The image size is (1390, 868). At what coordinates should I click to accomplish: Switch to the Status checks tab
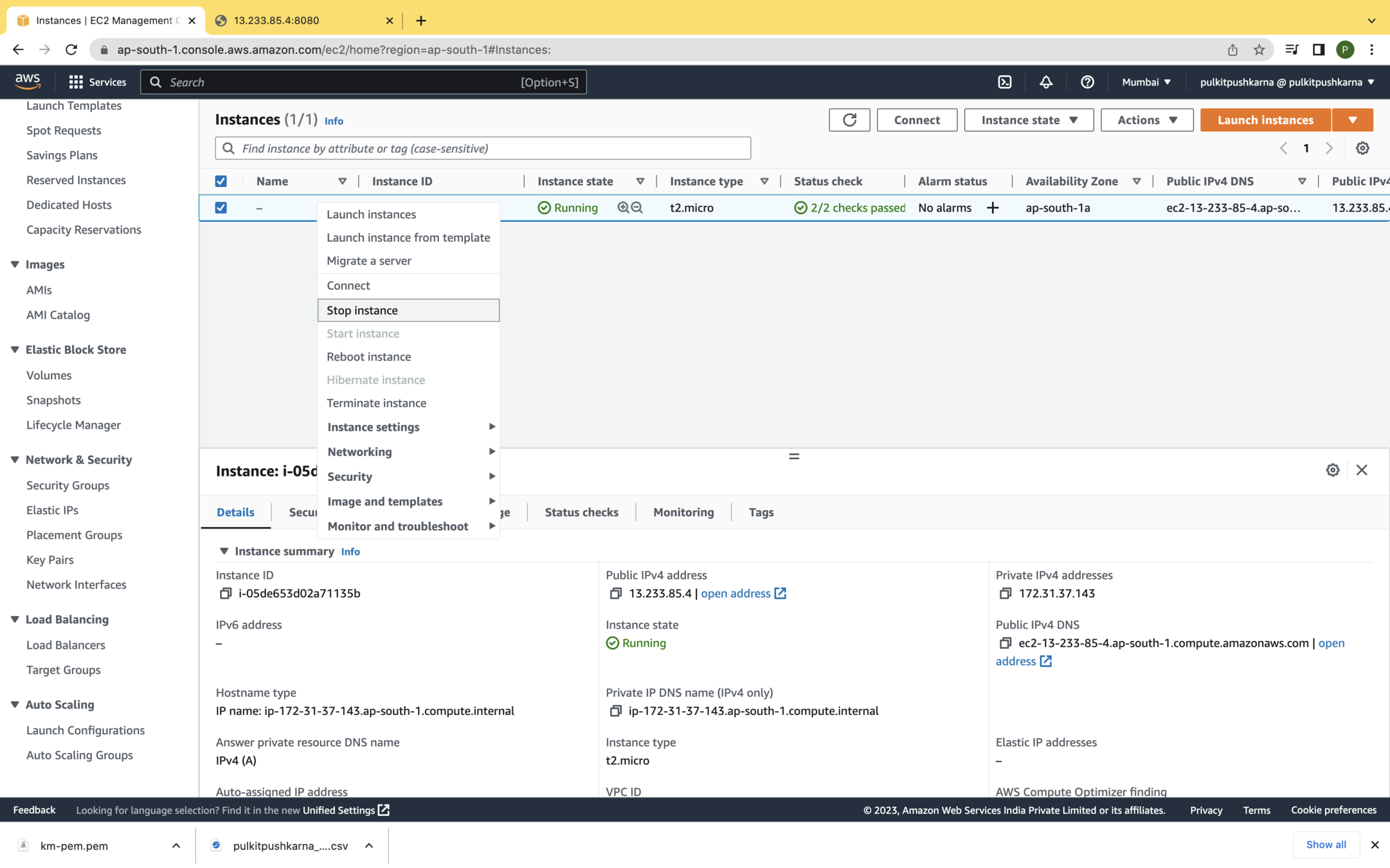(x=581, y=512)
